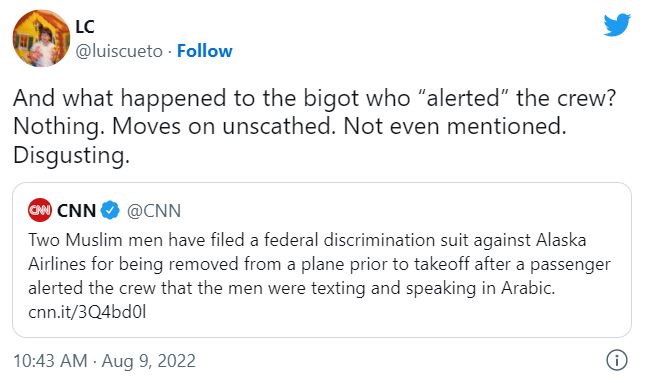Screen dimensions: 647x383
Task: Open the @CNN handle
Action: click(x=153, y=211)
